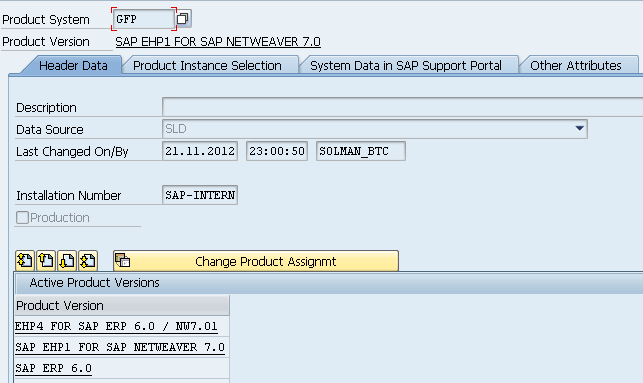Select the Other Attributes tab
This screenshot has width=643, height=383.
(576, 66)
